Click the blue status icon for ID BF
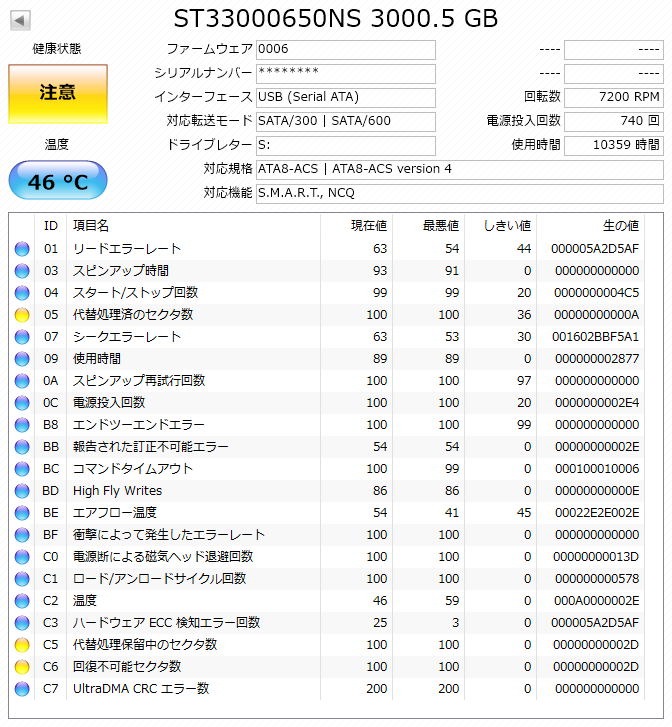Image resolution: width=672 pixels, height=727 pixels. (22, 535)
